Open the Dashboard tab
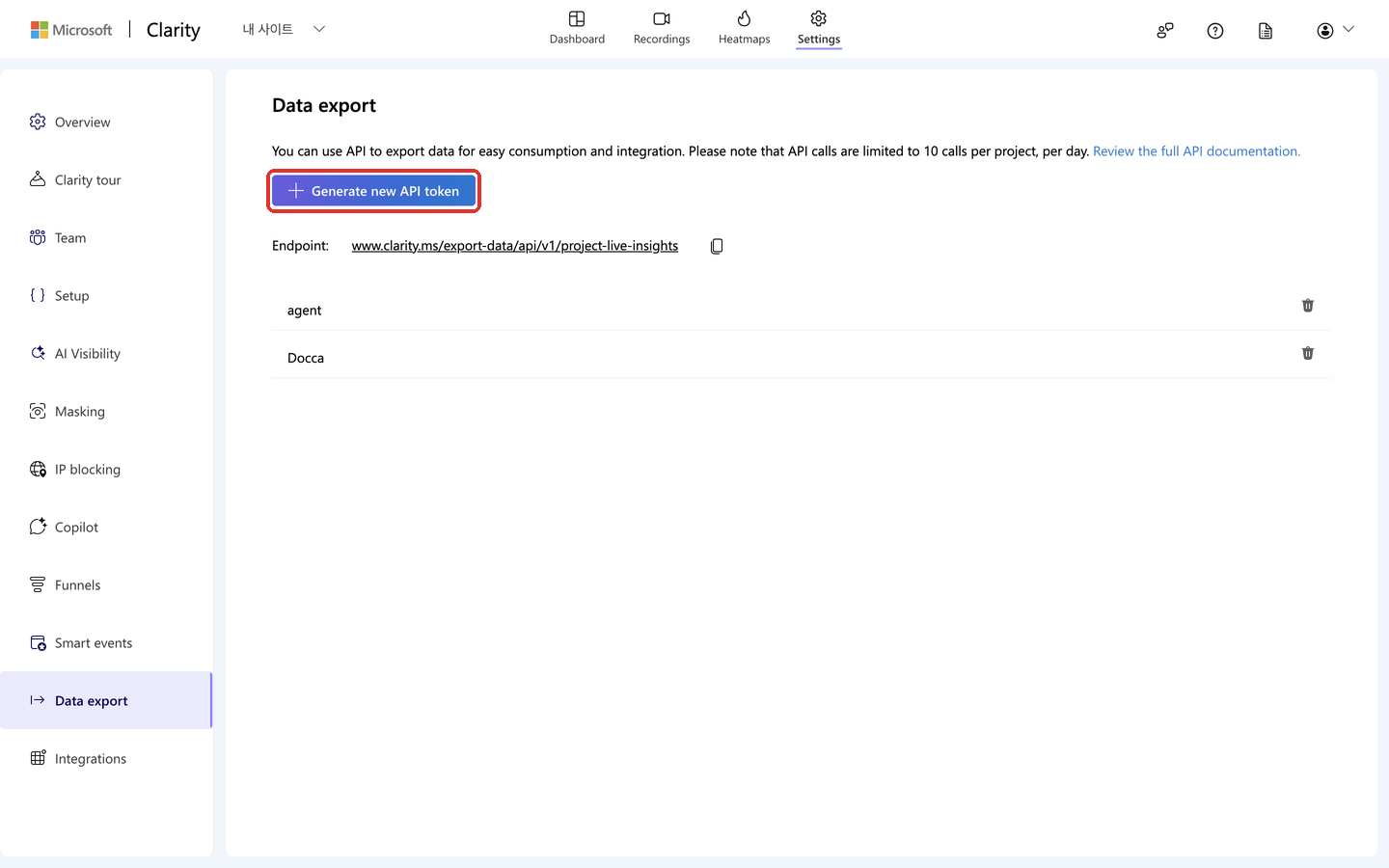 point(577,28)
